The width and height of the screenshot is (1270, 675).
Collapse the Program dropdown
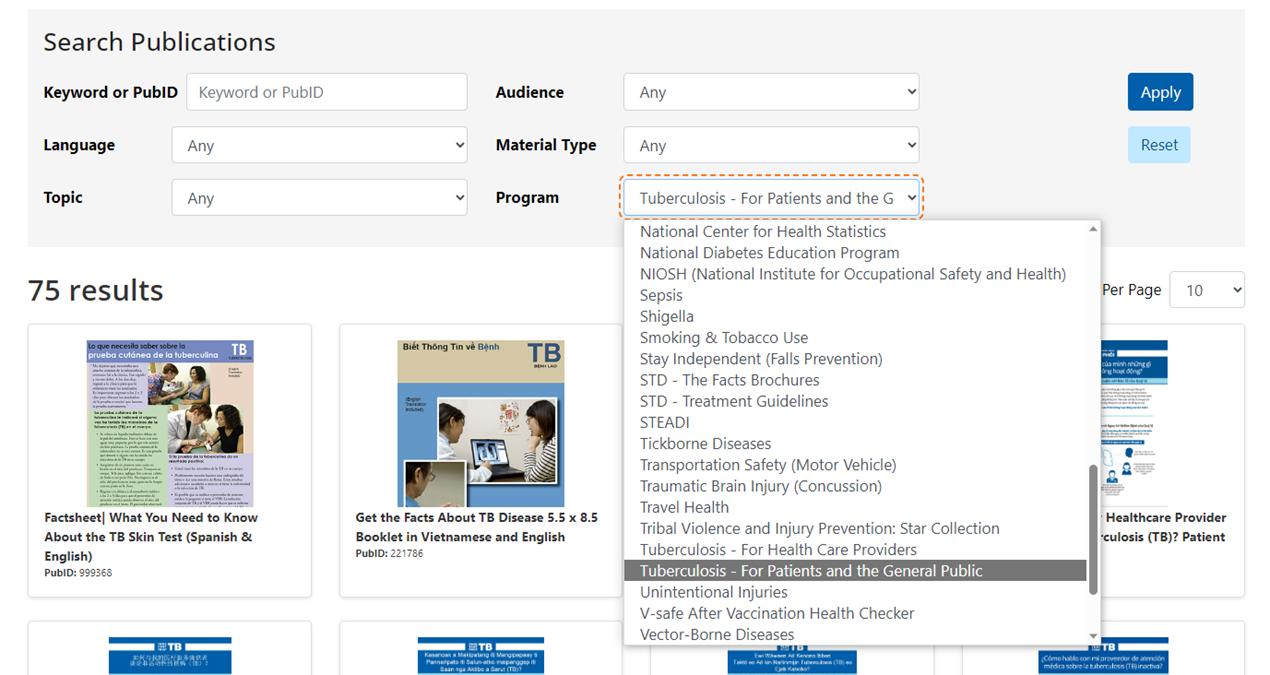pos(771,198)
